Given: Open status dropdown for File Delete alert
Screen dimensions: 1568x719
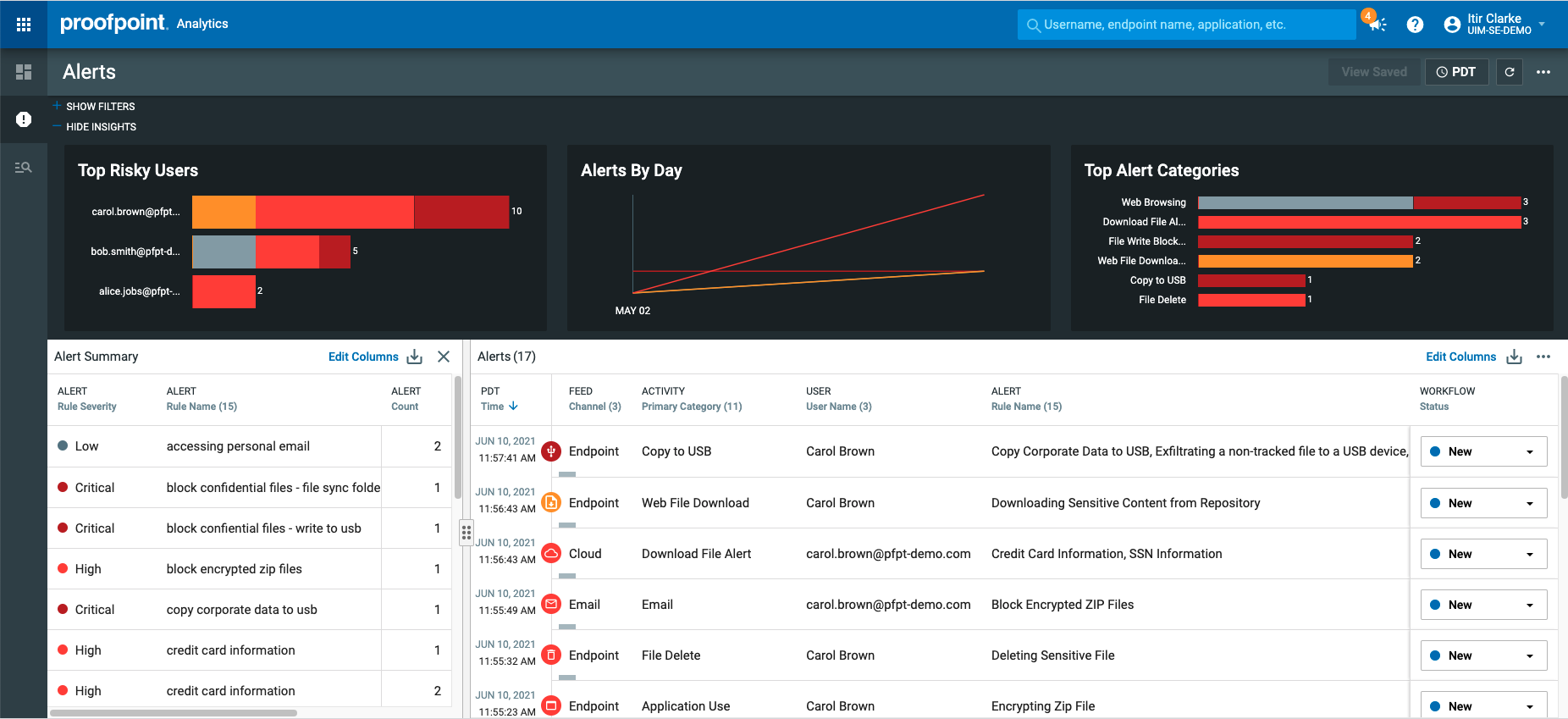Looking at the screenshot, I should (x=1483, y=655).
